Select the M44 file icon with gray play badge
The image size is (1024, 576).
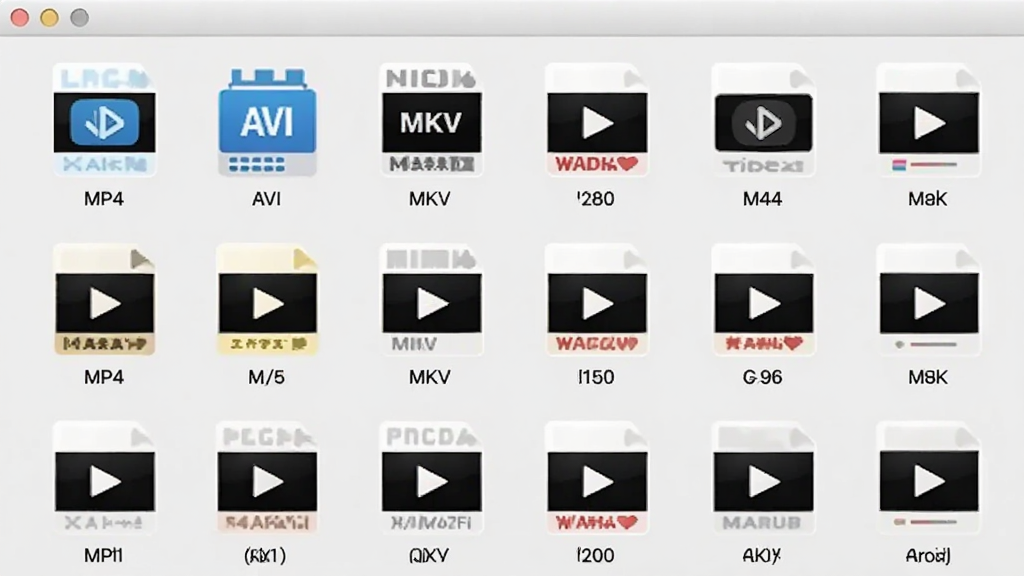click(763, 120)
